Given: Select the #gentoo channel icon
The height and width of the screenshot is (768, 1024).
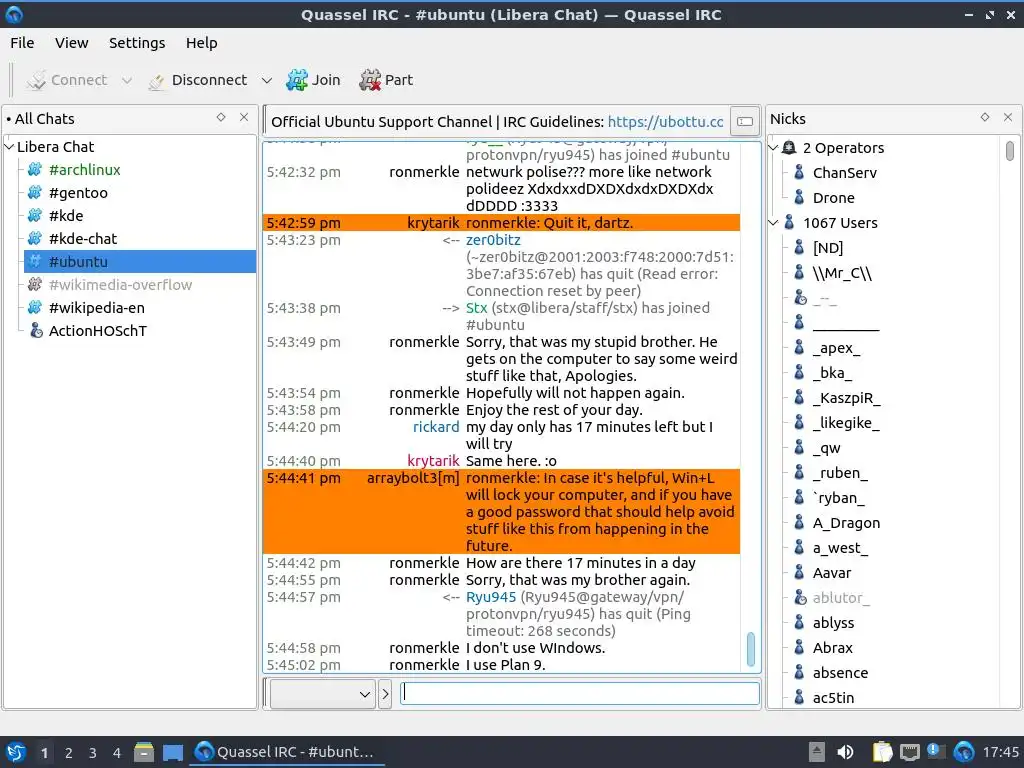Looking at the screenshot, I should click(x=35, y=193).
